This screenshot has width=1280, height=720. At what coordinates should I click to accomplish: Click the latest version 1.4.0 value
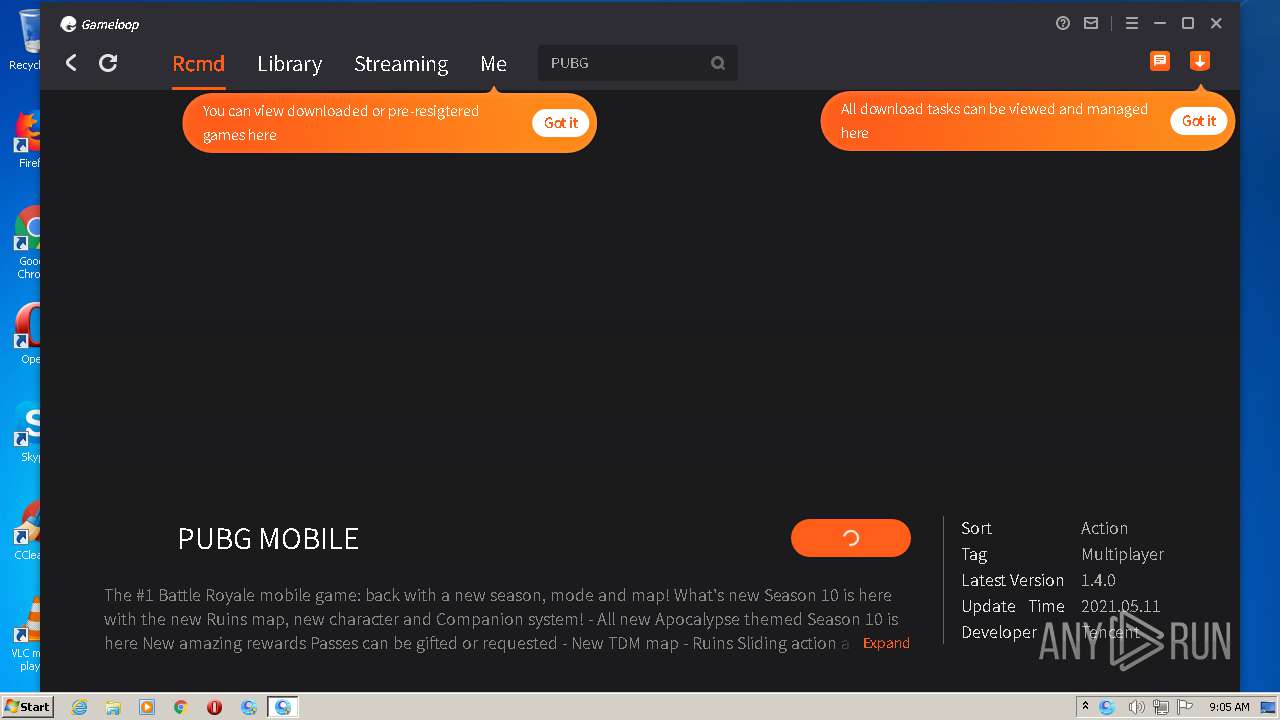(x=1098, y=580)
